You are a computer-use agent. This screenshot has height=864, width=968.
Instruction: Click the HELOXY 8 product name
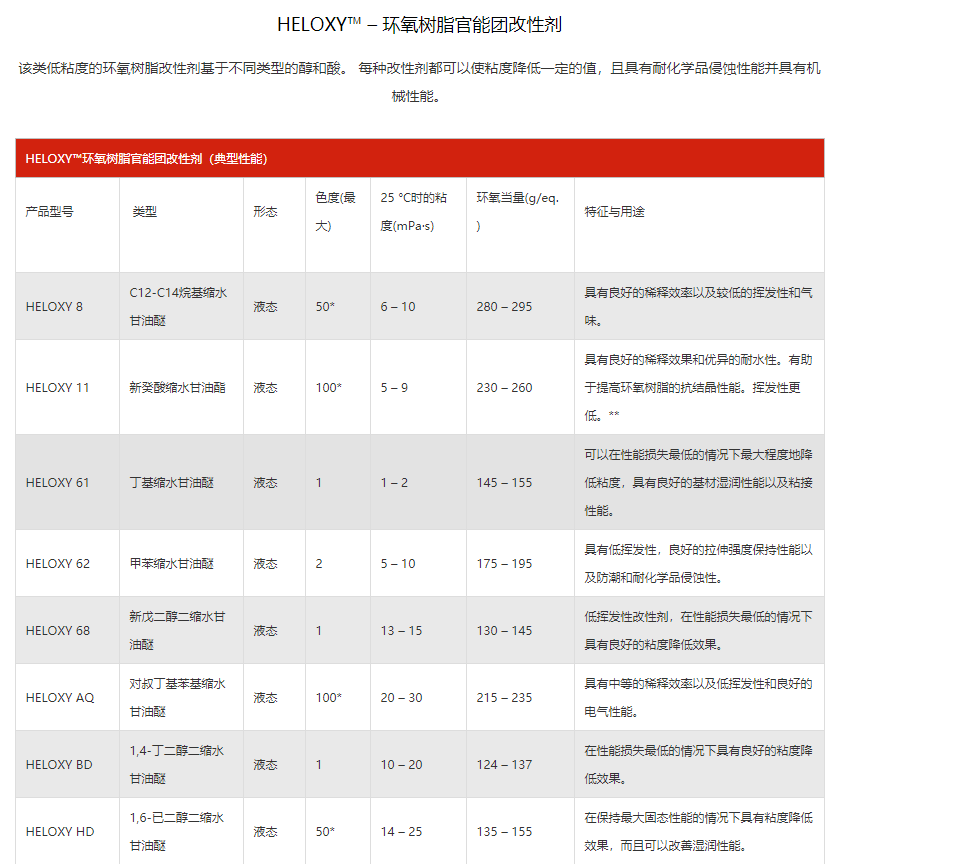tap(54, 307)
